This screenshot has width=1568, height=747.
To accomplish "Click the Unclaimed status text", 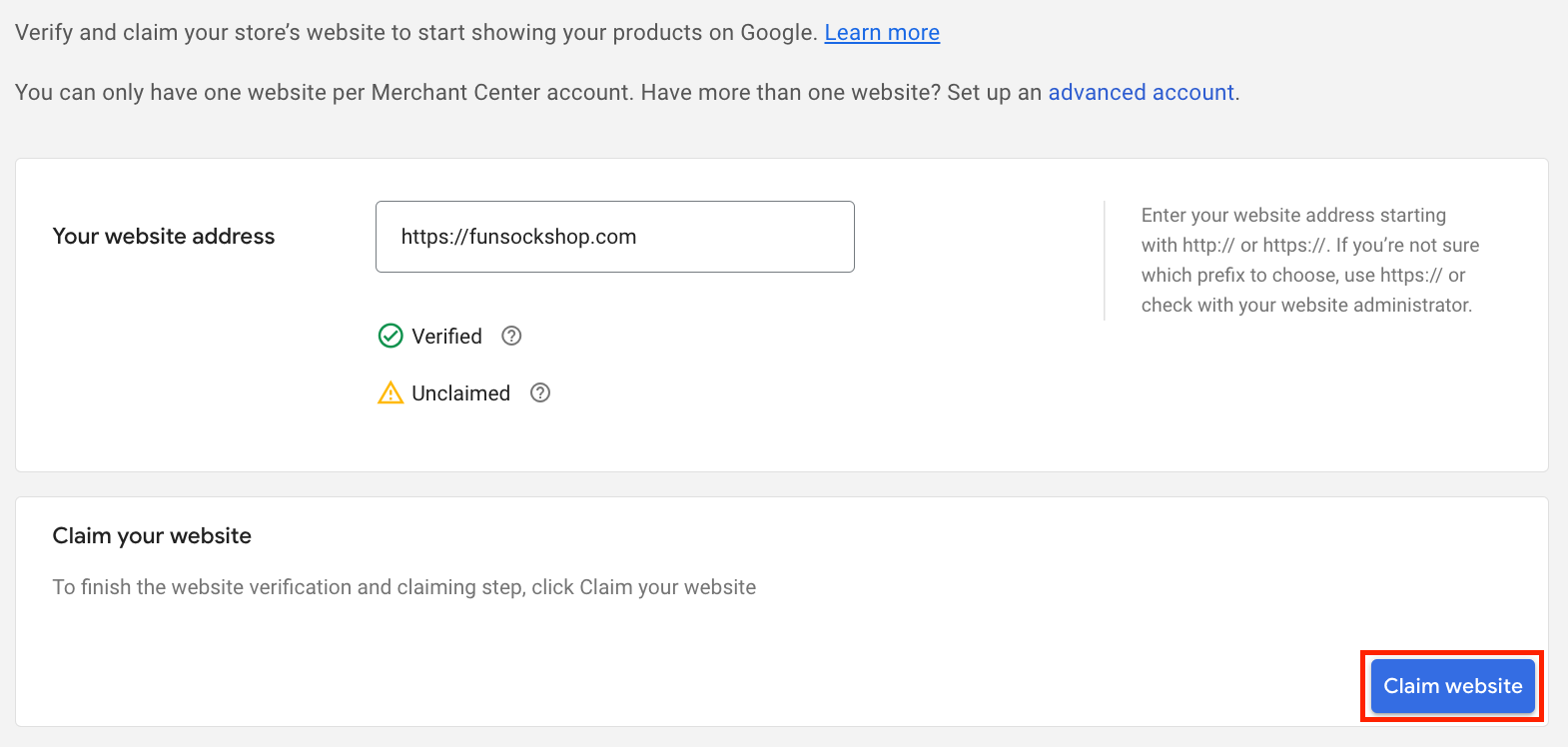I will 460,393.
